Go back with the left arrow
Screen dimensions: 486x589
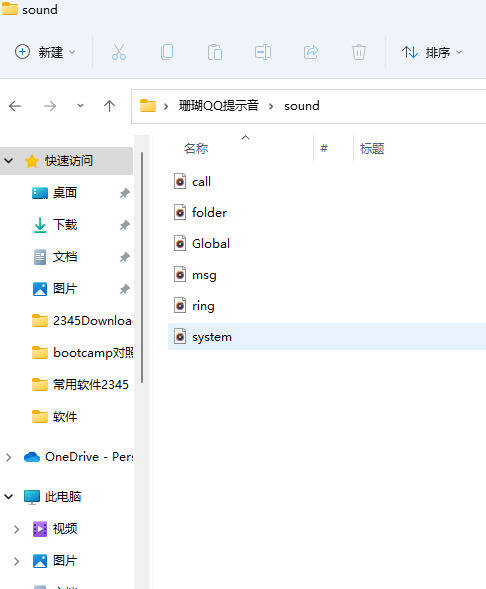tap(15, 106)
